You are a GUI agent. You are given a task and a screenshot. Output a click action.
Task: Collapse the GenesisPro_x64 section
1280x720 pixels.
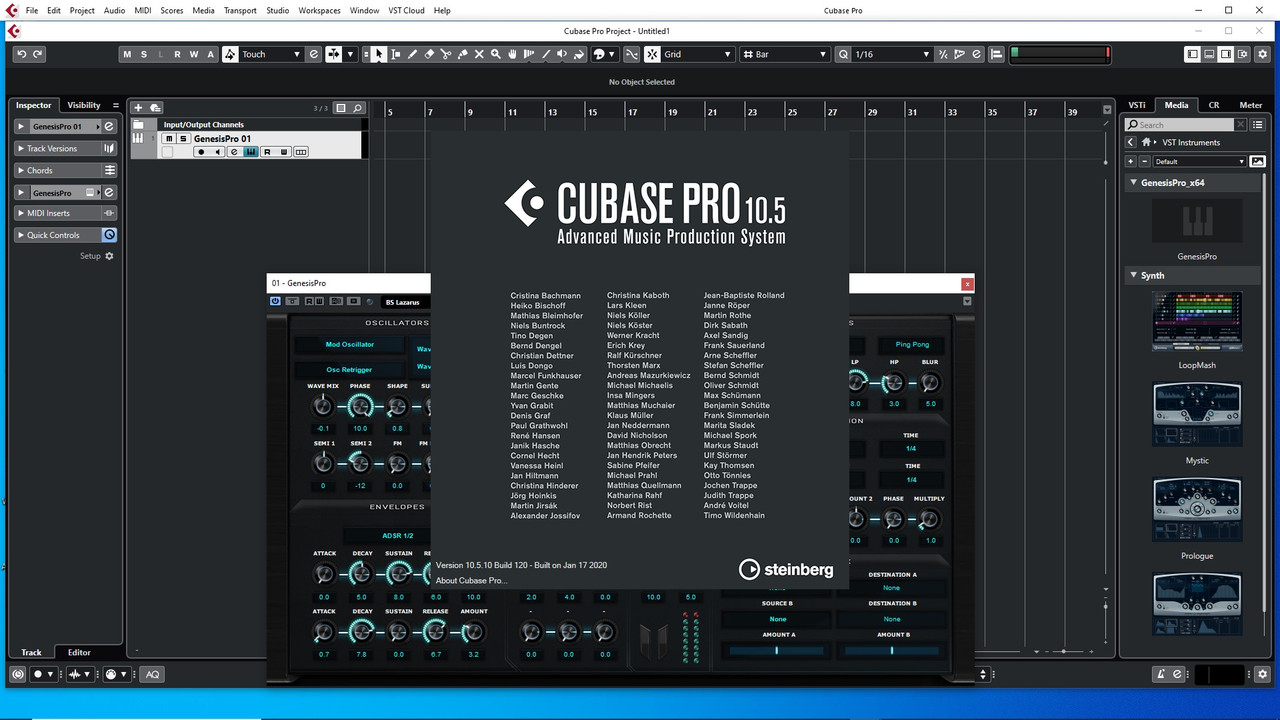pos(1133,183)
